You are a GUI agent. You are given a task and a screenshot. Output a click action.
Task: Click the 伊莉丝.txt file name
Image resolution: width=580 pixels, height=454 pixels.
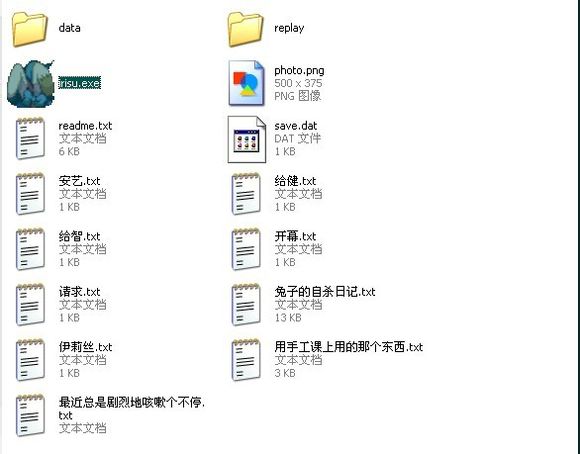click(85, 347)
